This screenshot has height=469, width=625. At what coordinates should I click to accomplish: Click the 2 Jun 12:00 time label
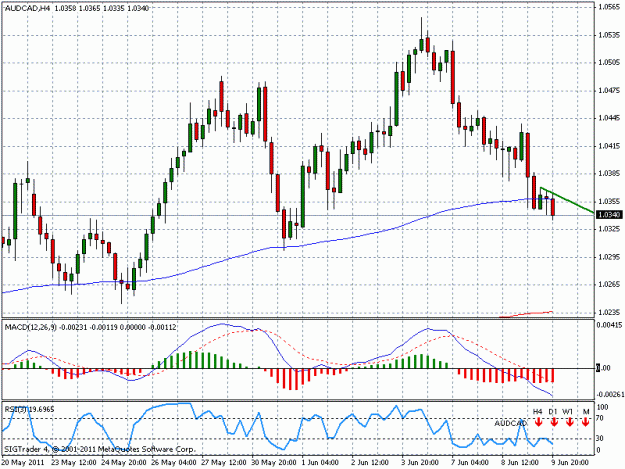coord(370,463)
